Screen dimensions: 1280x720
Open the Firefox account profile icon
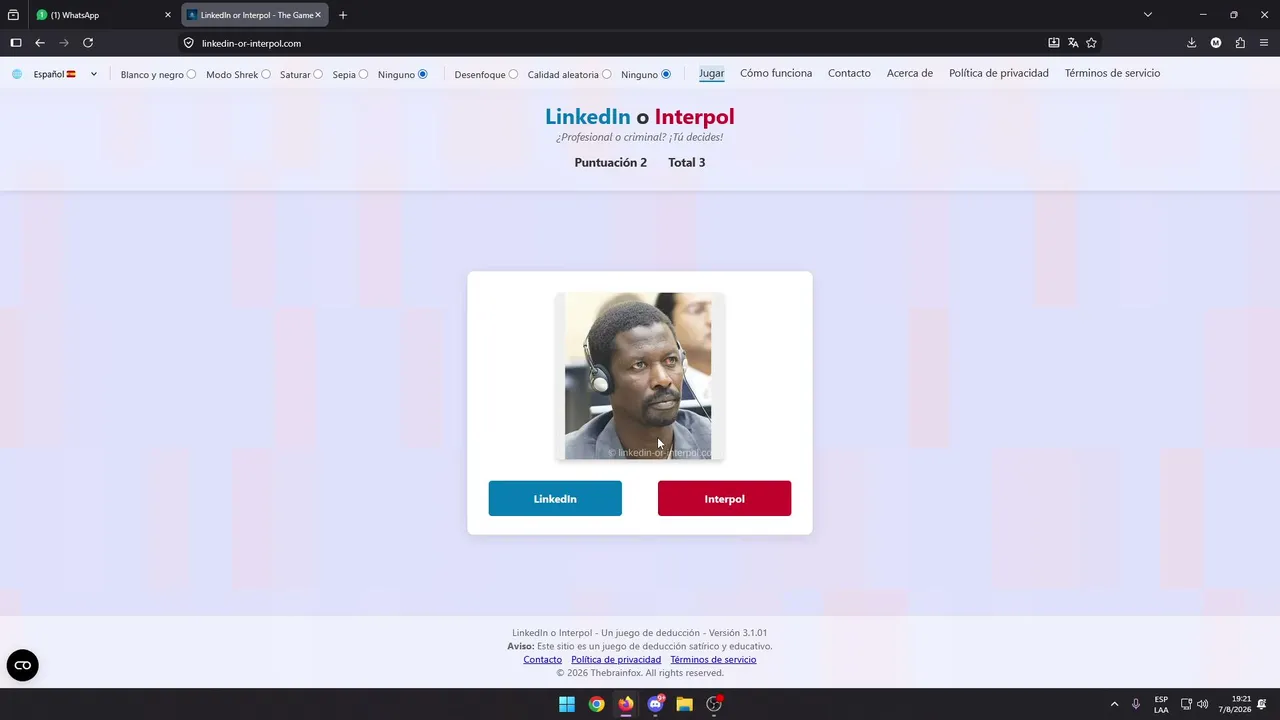click(x=1216, y=43)
